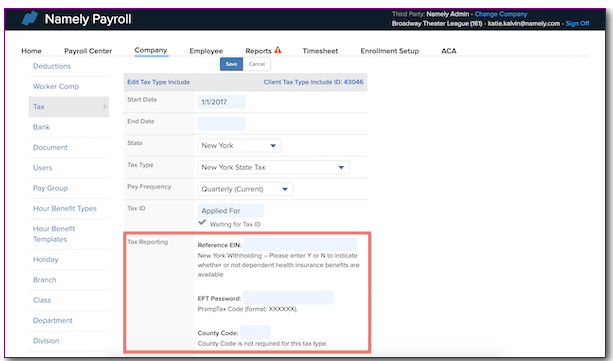Click the Sign Off link

pyautogui.click(x=577, y=23)
